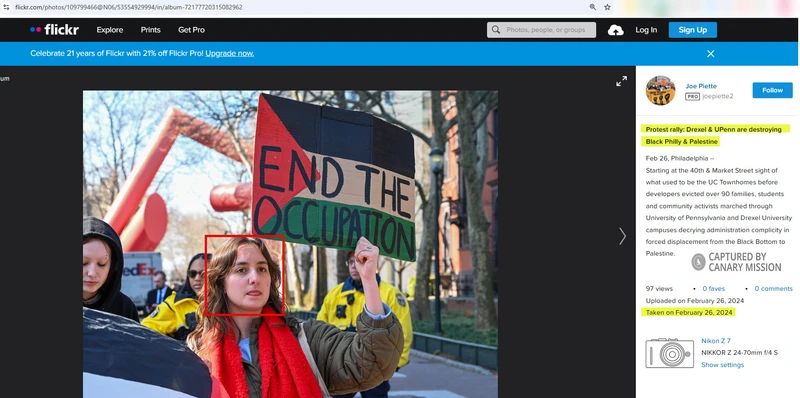Select Get Pro in navigation
The width and height of the screenshot is (800, 398).
click(191, 30)
